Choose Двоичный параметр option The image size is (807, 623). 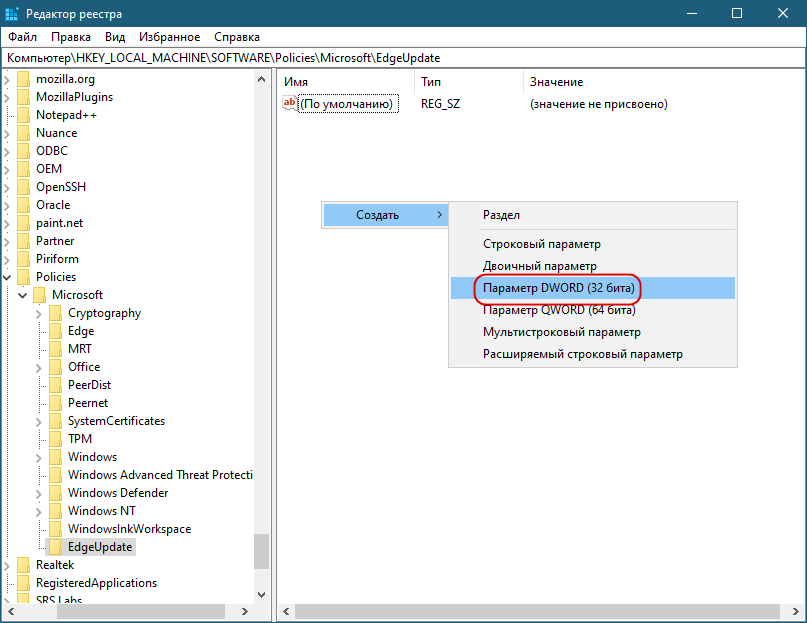(592, 266)
